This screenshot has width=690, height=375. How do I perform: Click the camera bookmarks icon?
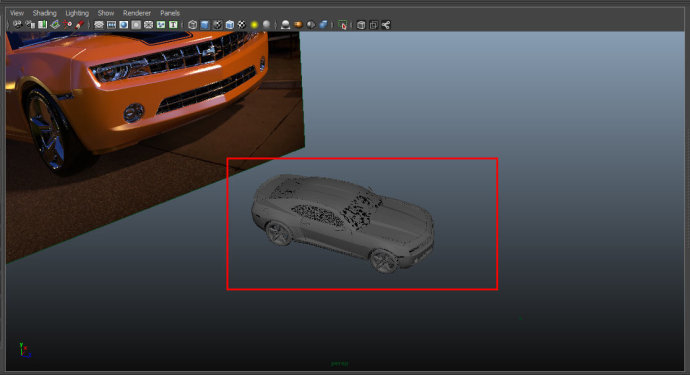(42, 25)
